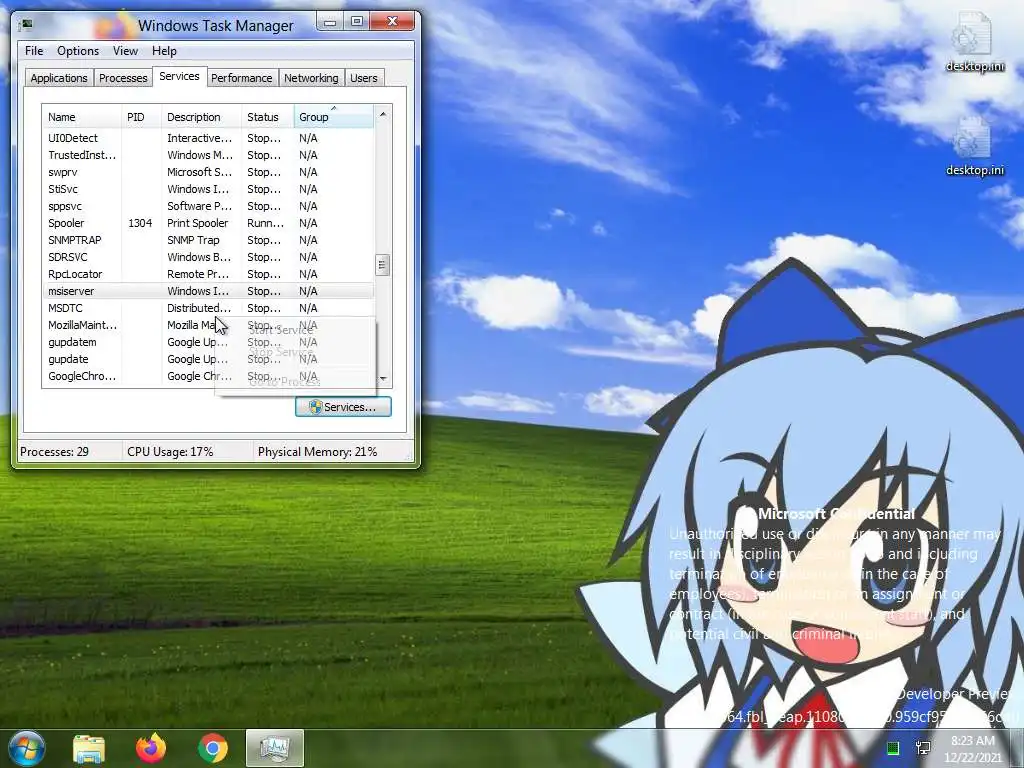Select the GoogleChro... service row

tap(208, 376)
